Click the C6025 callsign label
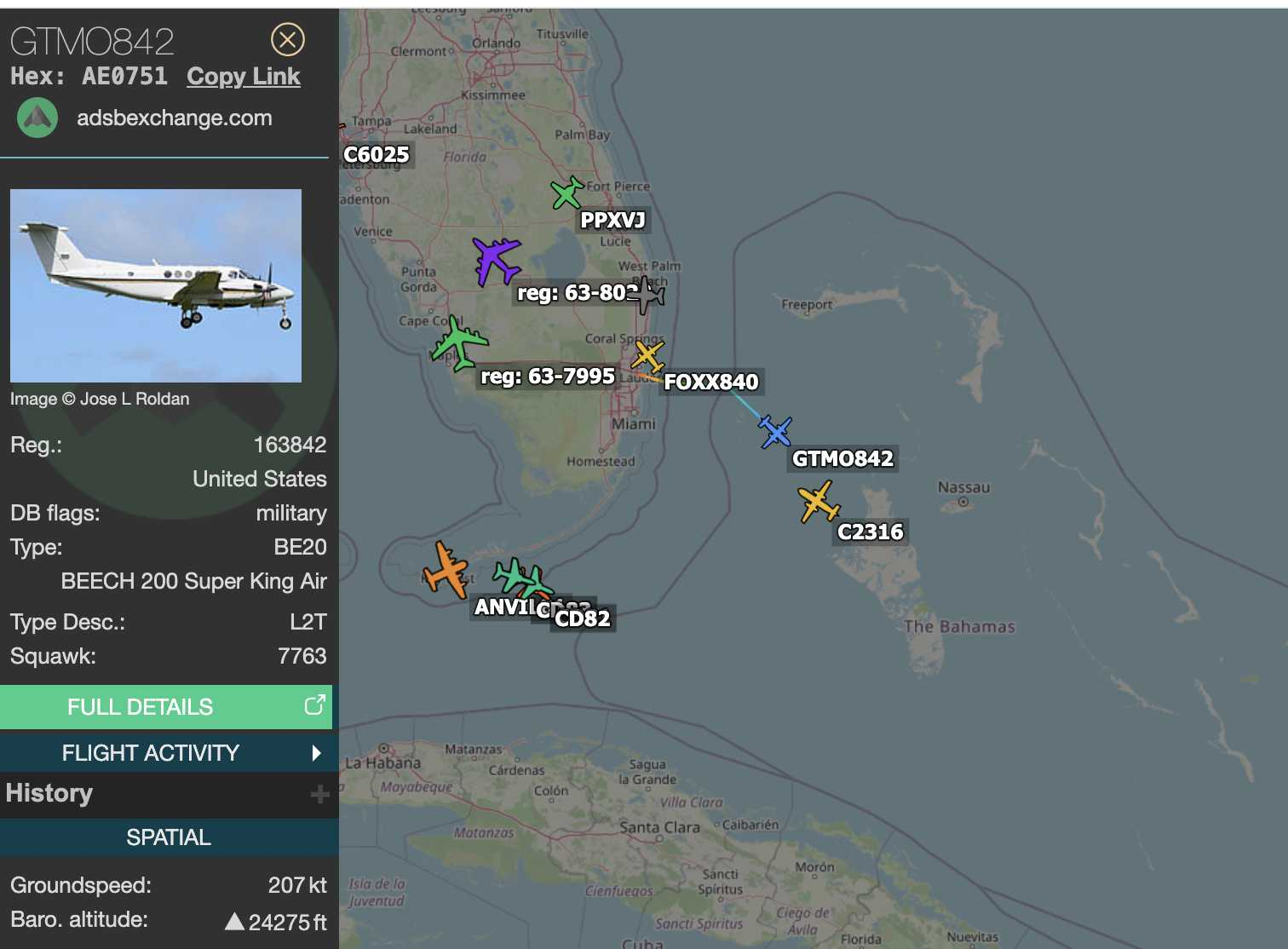This screenshot has height=949, width=1288. tap(377, 155)
